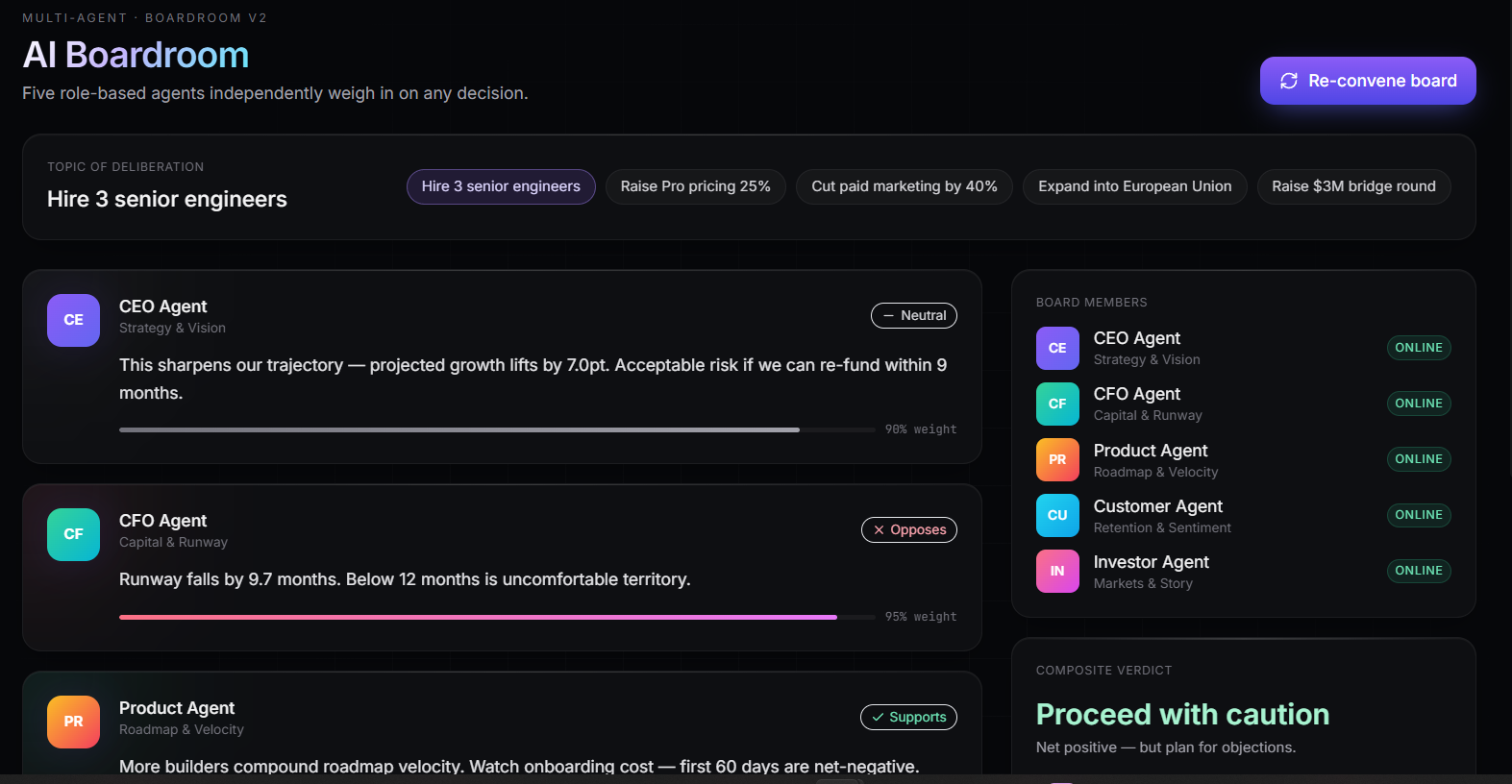The height and width of the screenshot is (784, 1512).
Task: Select the CE icon in Board Members list
Action: pyautogui.click(x=1057, y=348)
